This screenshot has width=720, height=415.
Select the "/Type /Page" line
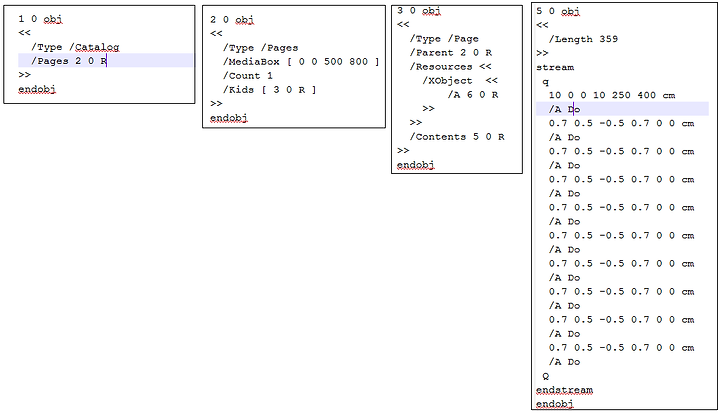tap(444, 39)
